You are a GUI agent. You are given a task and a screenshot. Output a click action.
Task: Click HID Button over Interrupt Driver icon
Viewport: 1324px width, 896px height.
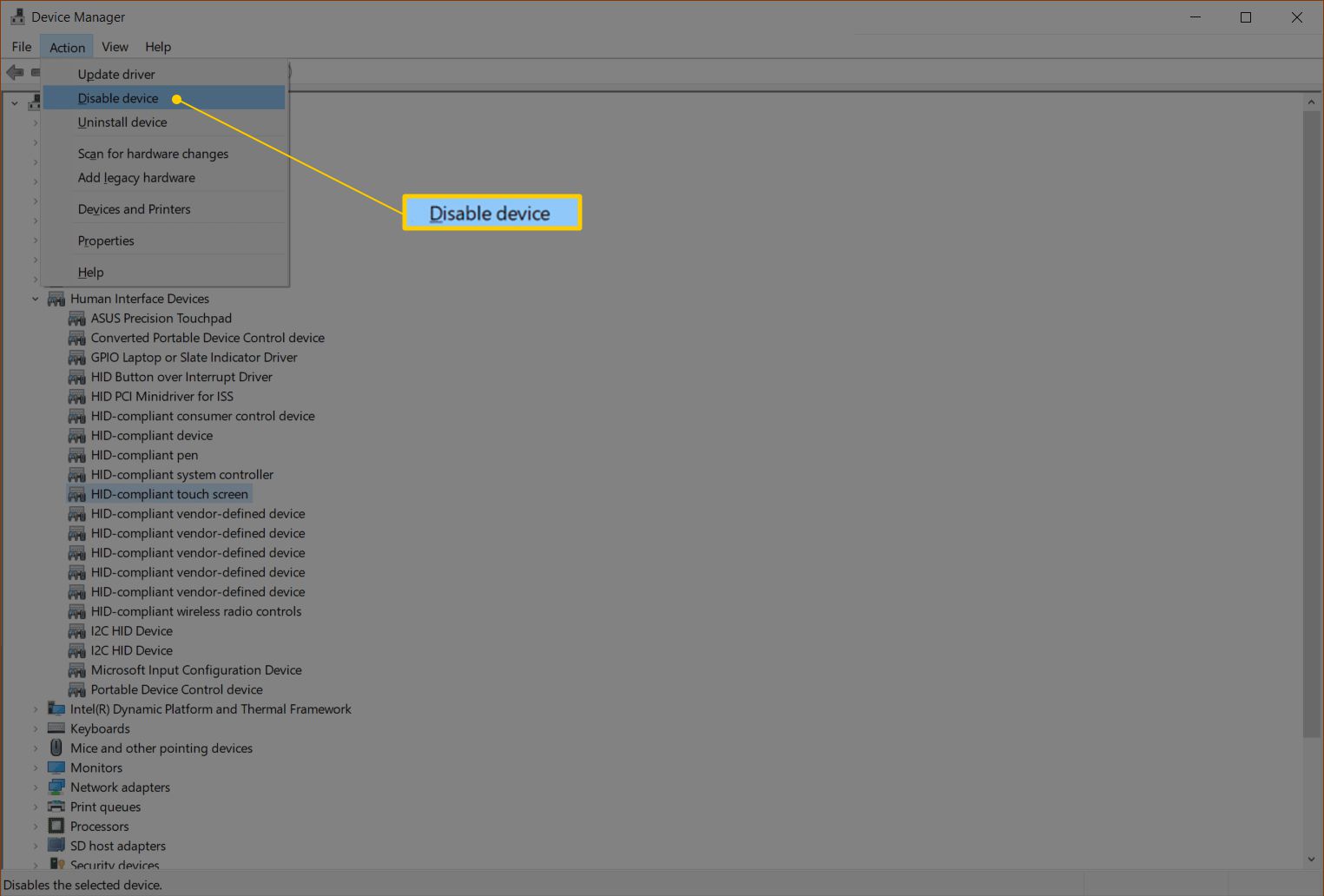point(77,377)
